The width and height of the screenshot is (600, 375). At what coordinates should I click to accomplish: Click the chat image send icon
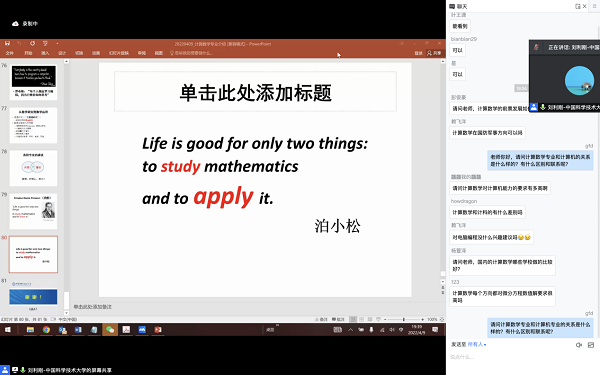point(591,345)
